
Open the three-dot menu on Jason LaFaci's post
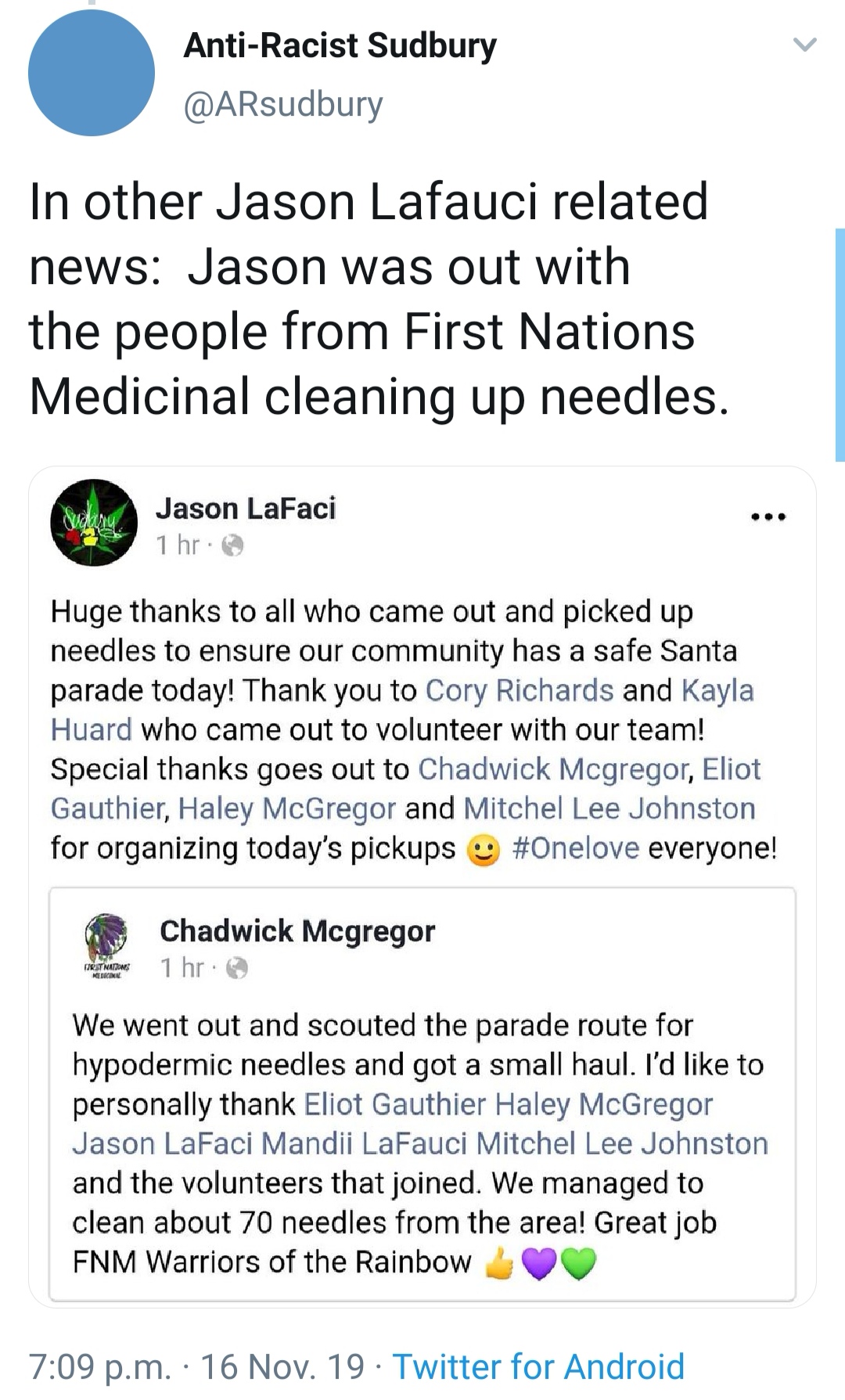768,516
